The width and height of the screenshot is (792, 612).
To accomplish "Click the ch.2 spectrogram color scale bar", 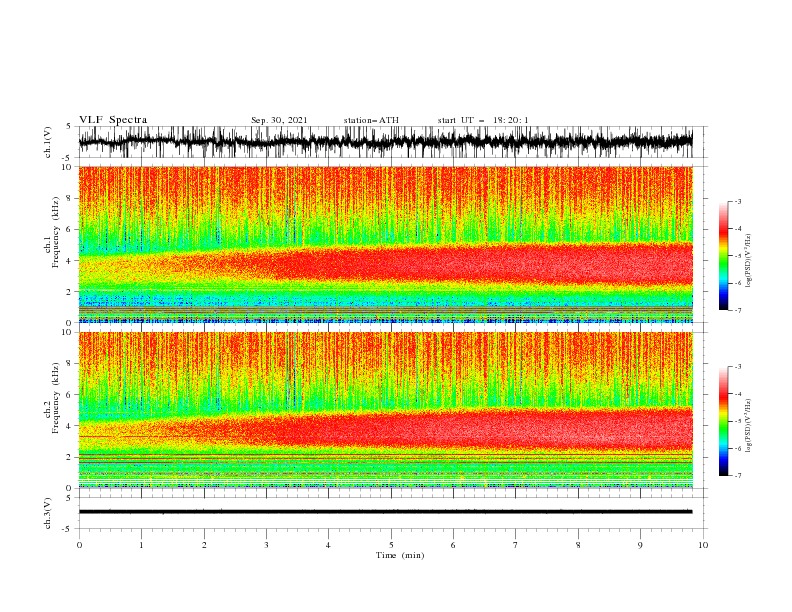I will [723, 421].
